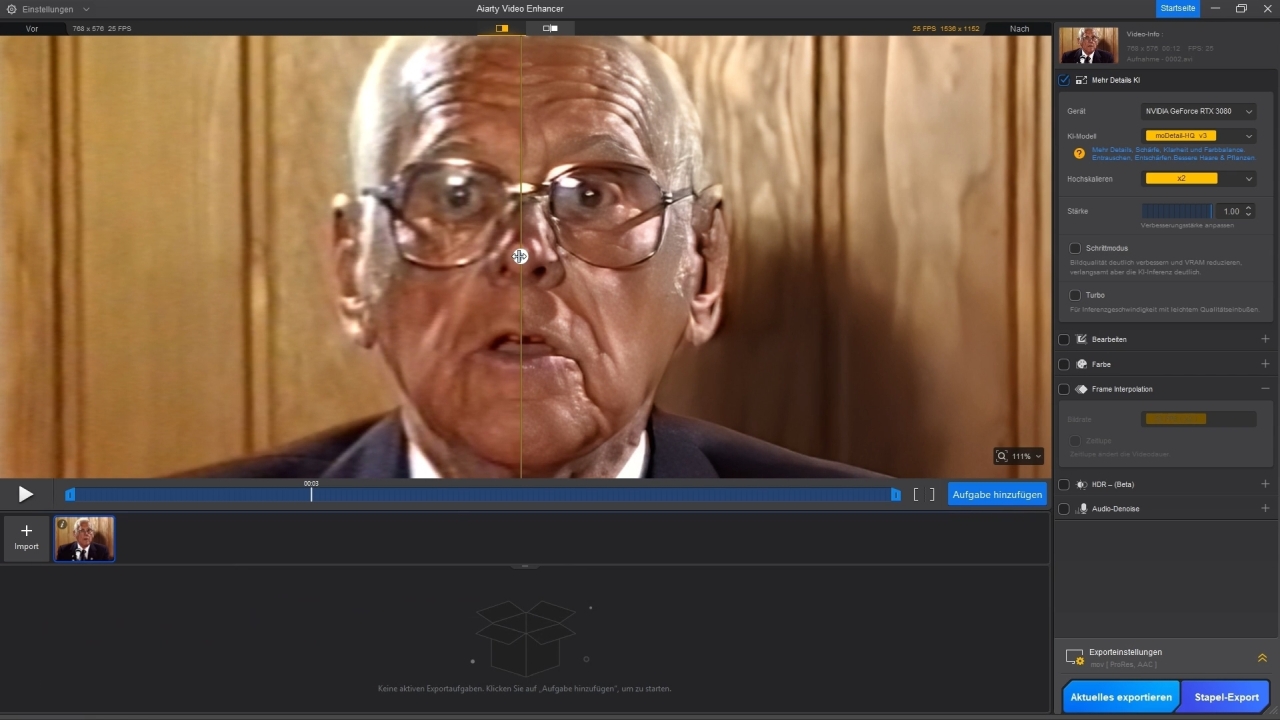Open the Einstellungen gear icon
Viewport: 1280px width, 720px height.
[x=11, y=9]
